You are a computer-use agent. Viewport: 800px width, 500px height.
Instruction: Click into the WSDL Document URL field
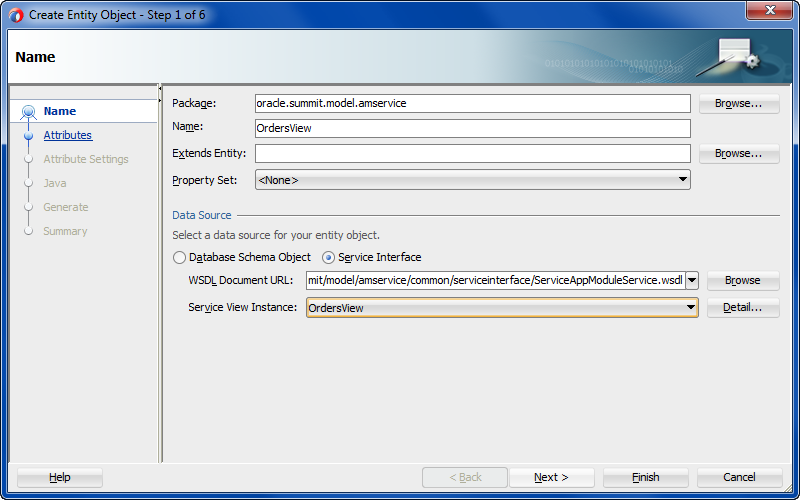coord(495,280)
